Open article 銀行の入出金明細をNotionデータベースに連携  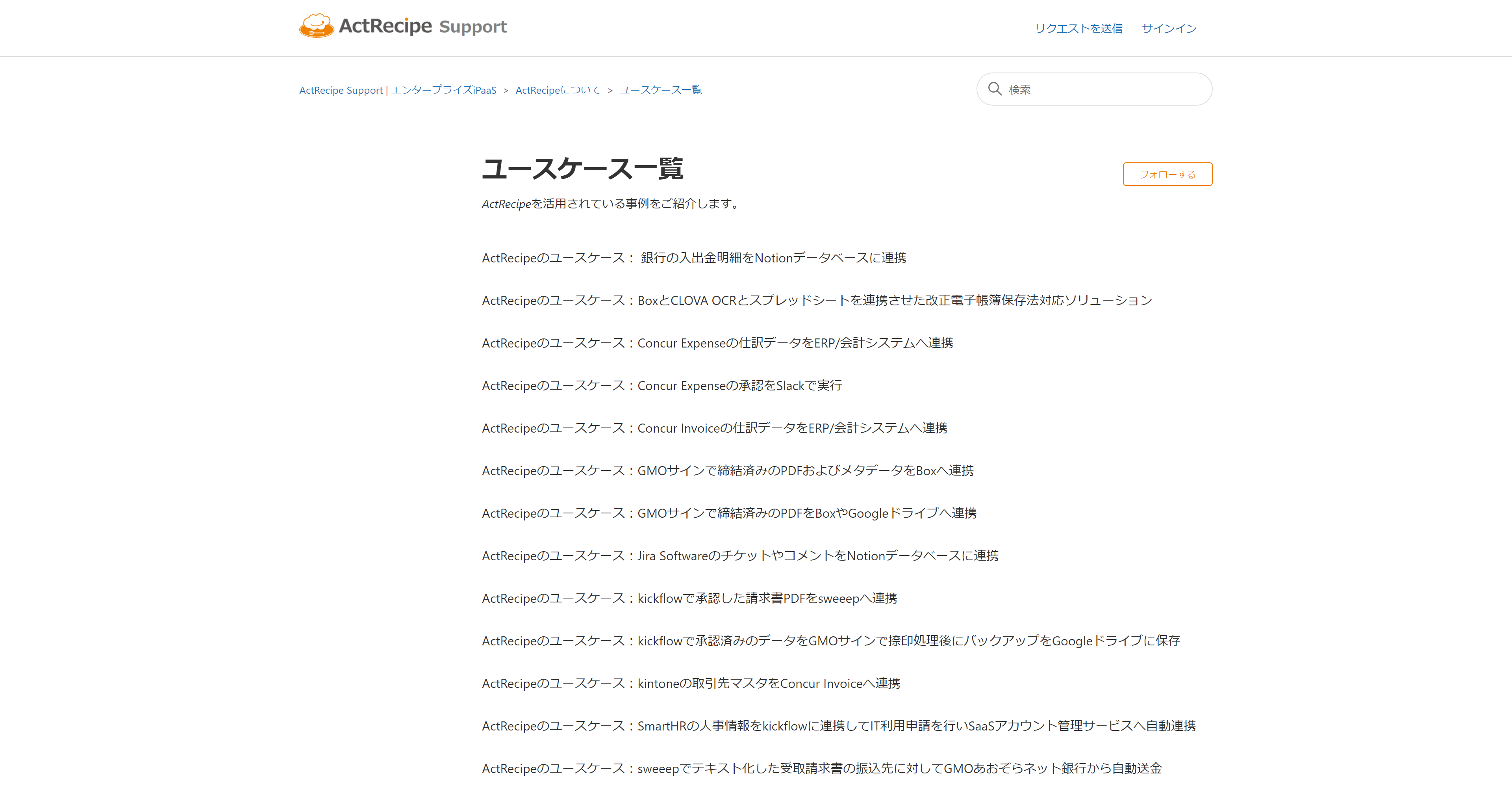[x=694, y=258]
